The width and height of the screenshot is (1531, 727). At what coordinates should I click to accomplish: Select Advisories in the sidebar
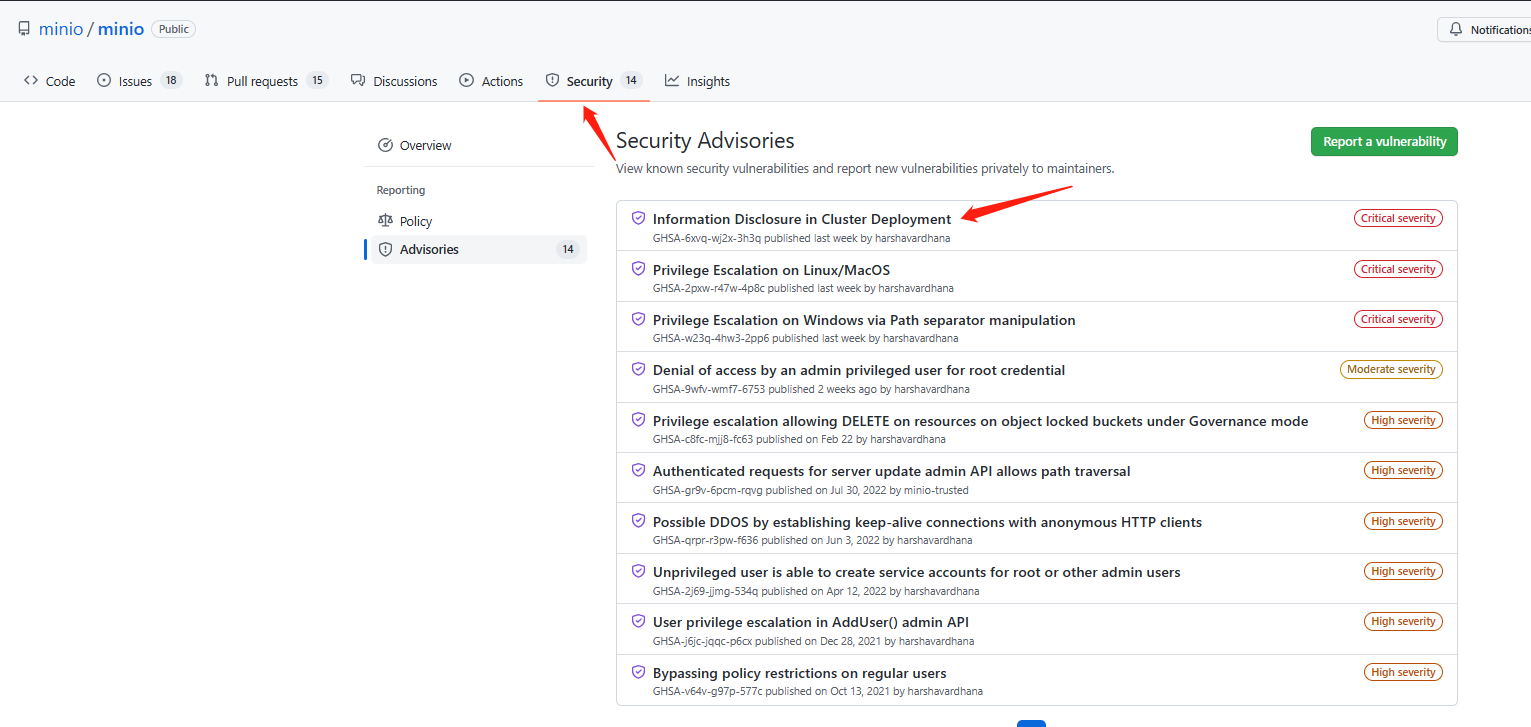476,249
